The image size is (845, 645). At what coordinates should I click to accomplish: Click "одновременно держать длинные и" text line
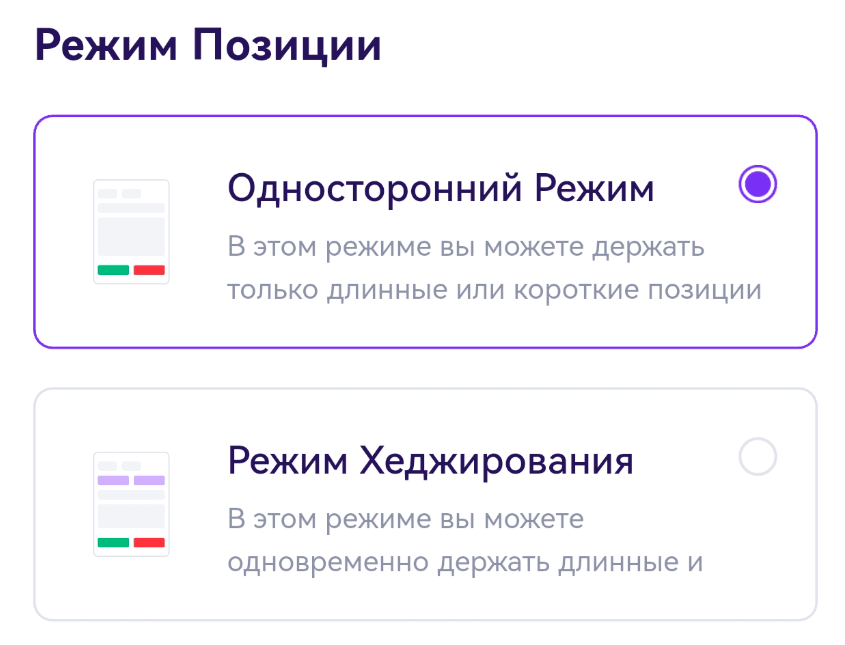465,562
